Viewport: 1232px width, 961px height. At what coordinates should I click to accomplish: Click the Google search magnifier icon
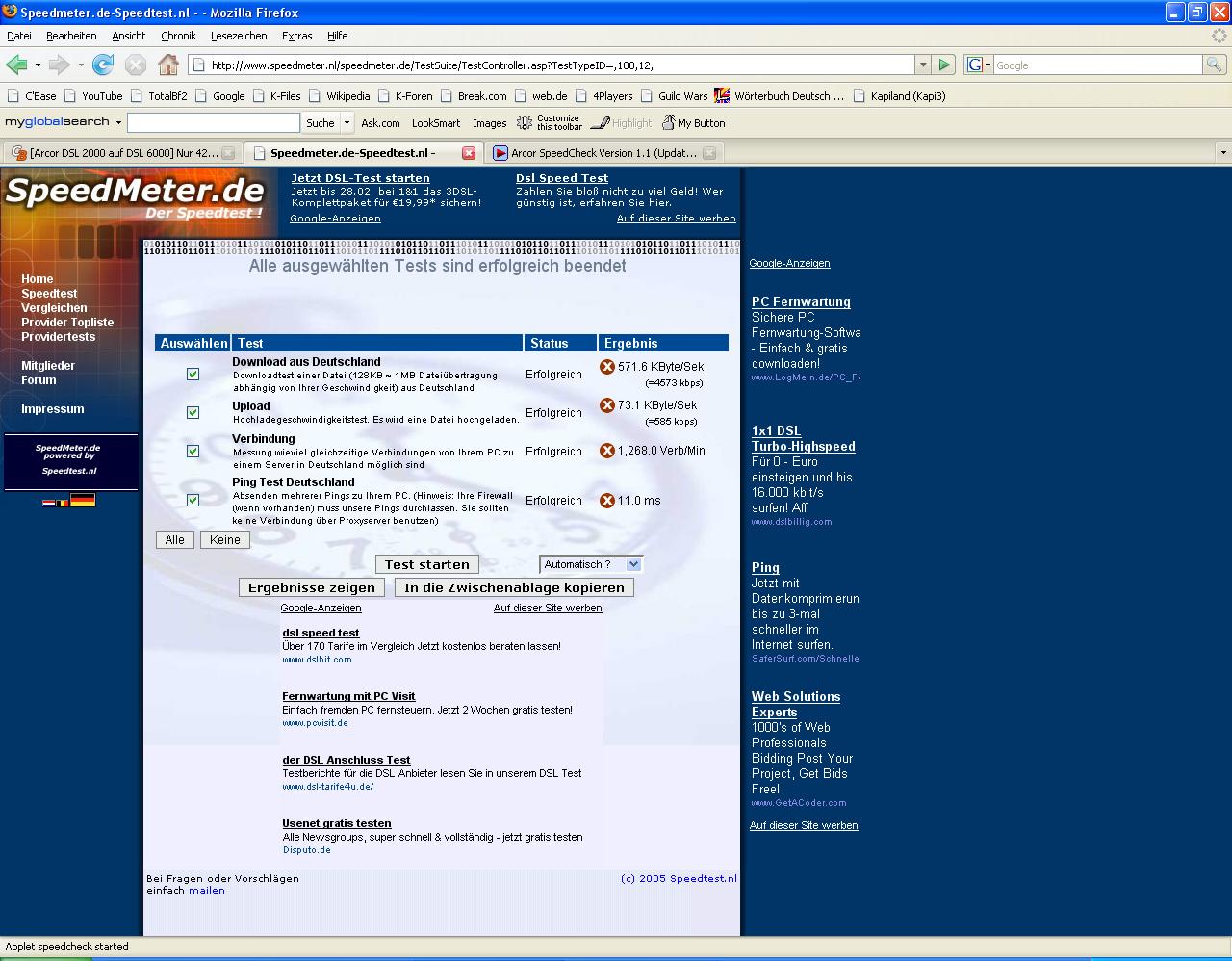[x=1215, y=65]
